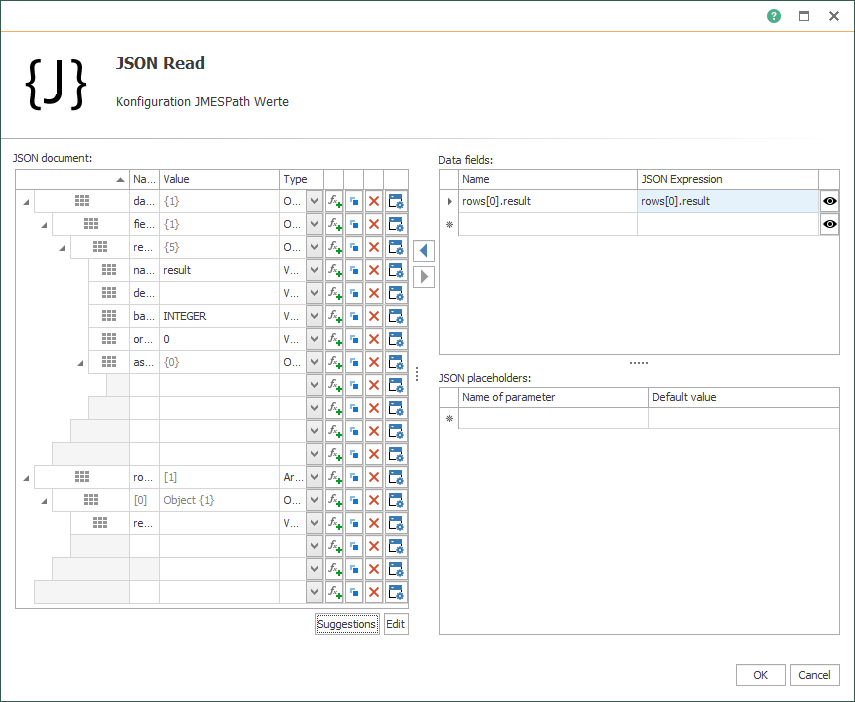
Task: Click the left arrow button between the panels
Action: [x=424, y=251]
